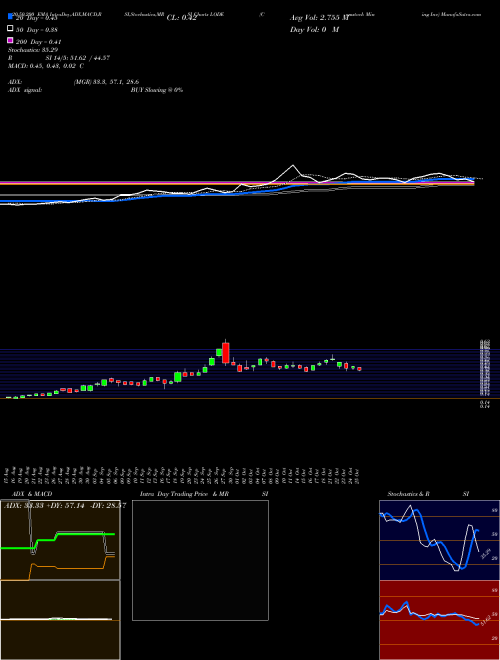
Task: Select the 20 Day = 0.43 legend text
Action: click(36, 18)
